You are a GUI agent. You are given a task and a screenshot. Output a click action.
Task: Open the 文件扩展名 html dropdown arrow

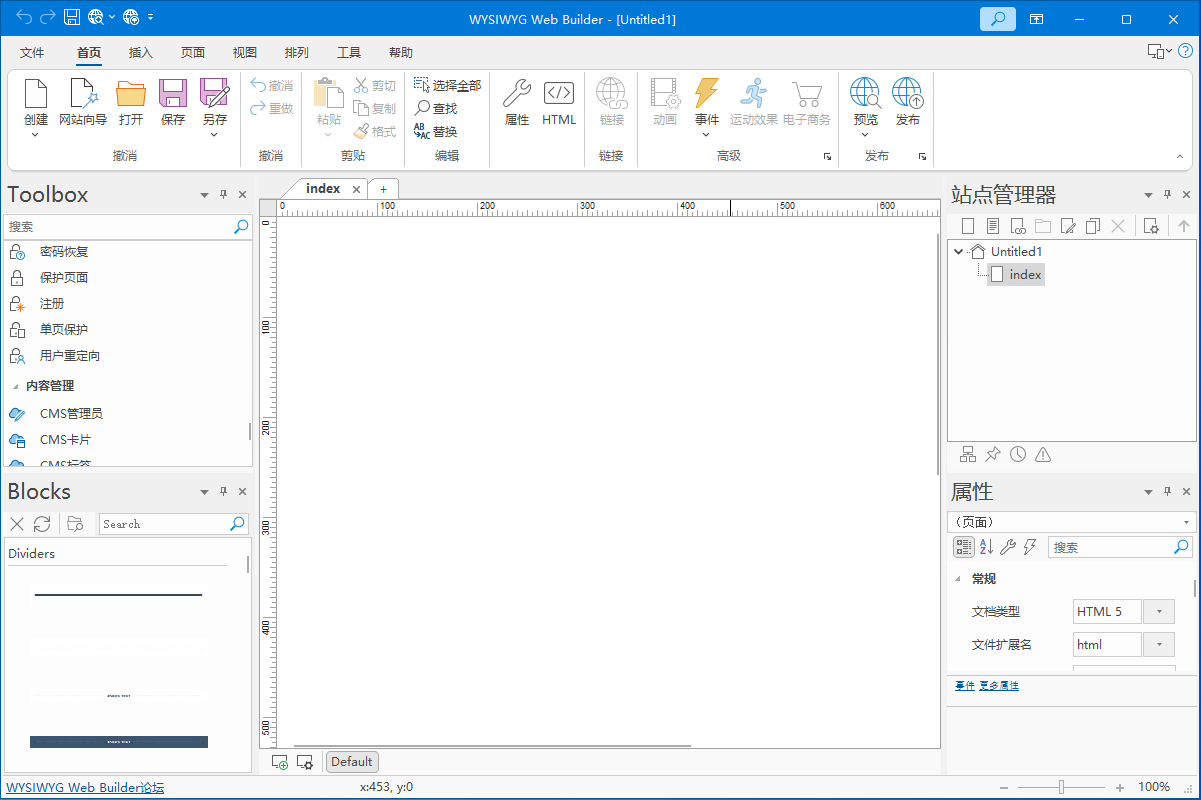1159,645
